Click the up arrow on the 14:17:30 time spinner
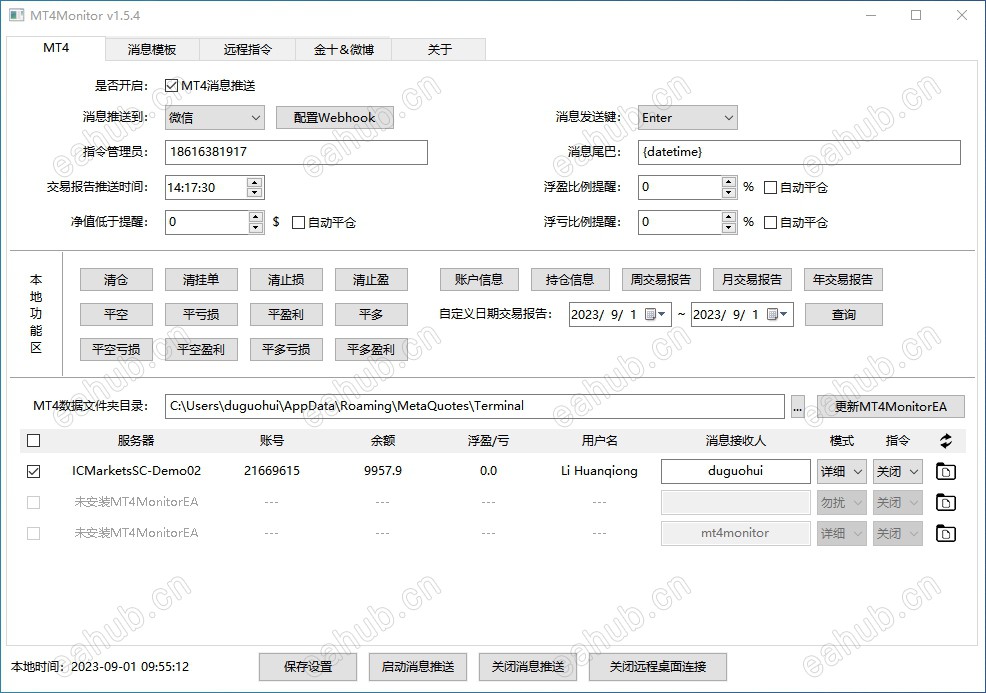 (254, 182)
